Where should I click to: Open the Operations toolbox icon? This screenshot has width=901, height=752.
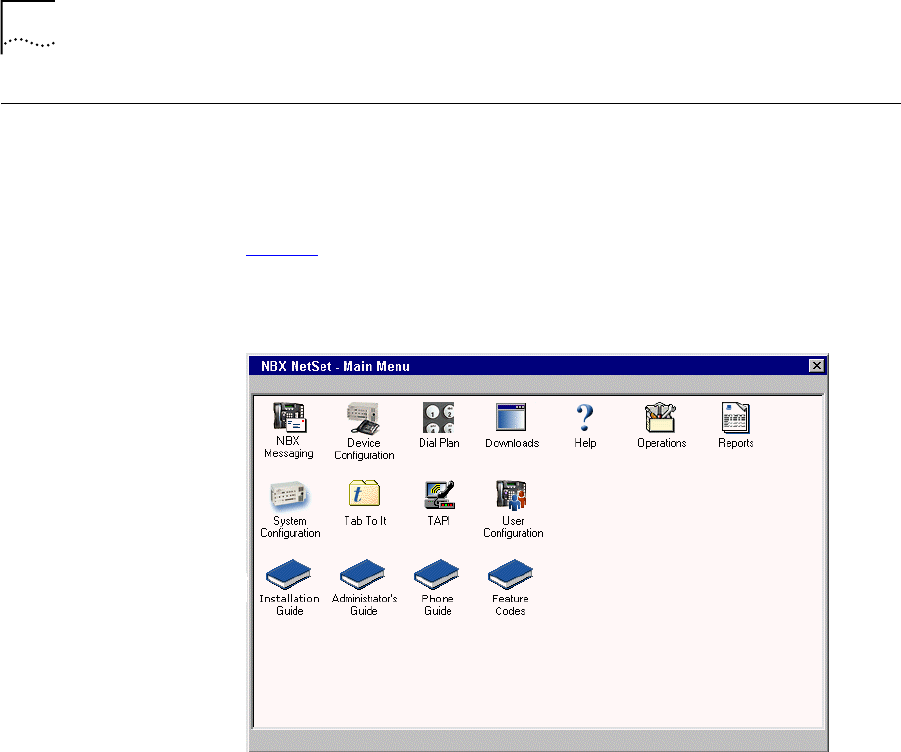point(660,418)
